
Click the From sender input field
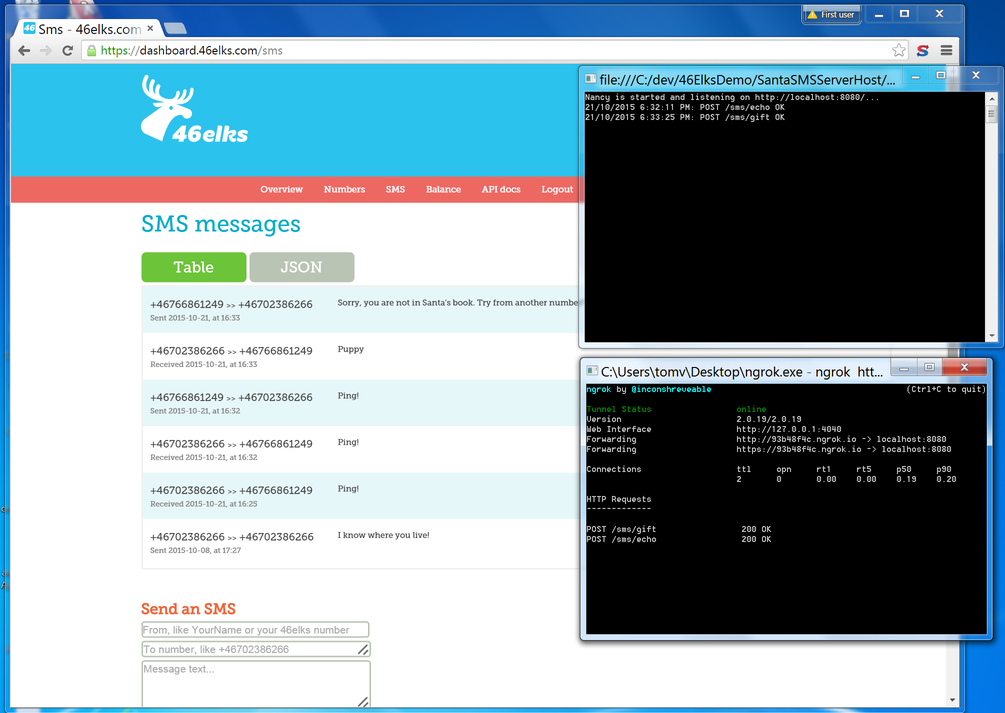coord(255,630)
